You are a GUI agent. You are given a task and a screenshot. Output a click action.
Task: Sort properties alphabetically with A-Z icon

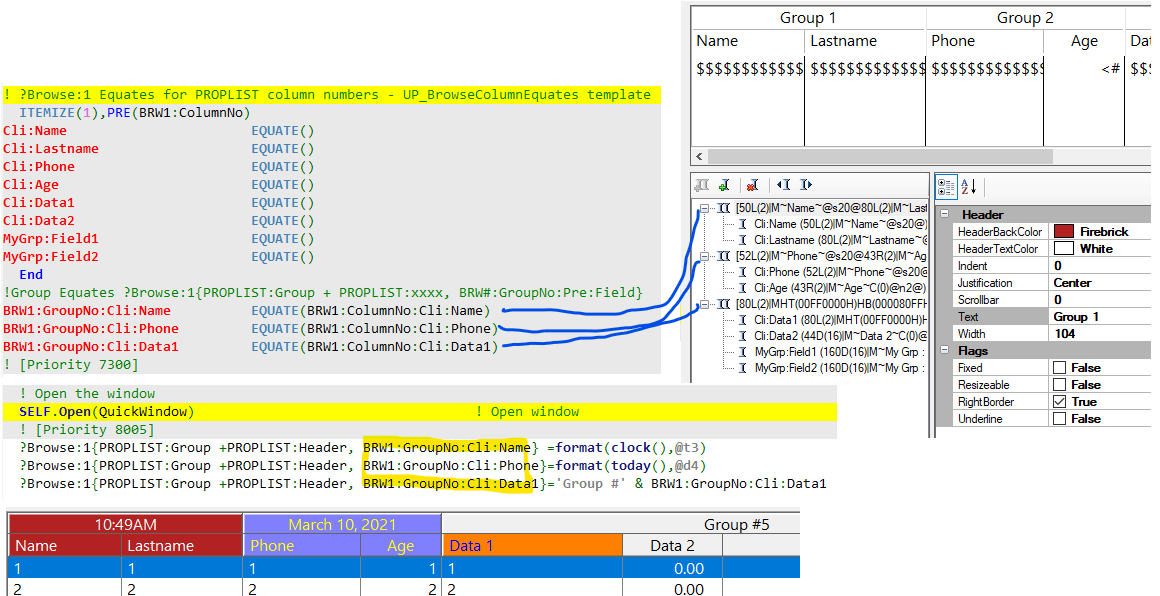point(969,186)
